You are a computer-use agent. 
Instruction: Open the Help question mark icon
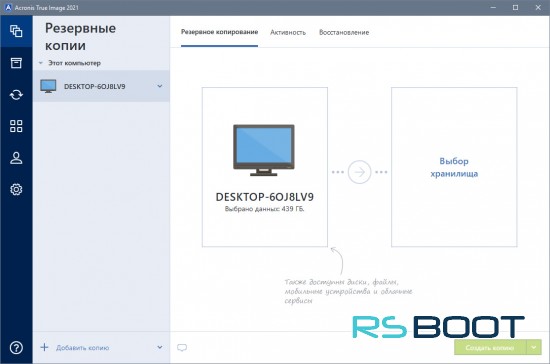(x=16, y=348)
